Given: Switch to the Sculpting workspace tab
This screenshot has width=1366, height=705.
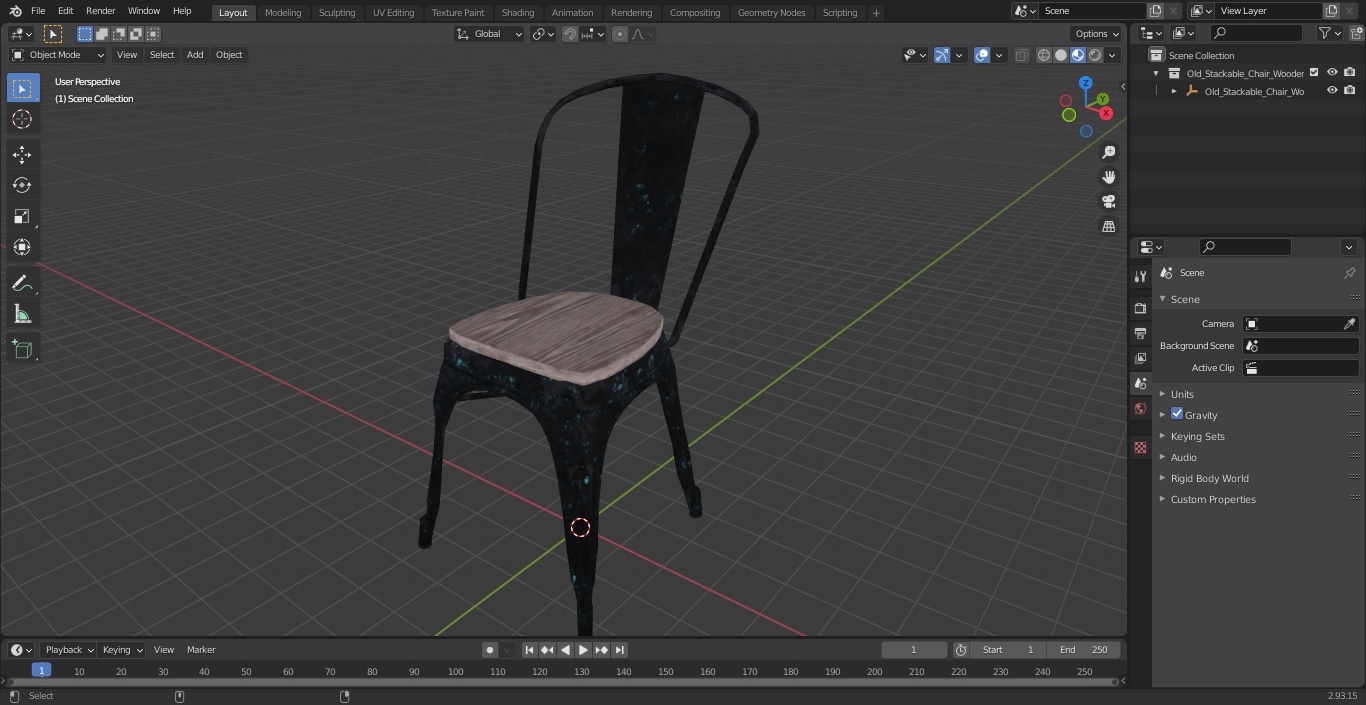Looking at the screenshot, I should (337, 13).
